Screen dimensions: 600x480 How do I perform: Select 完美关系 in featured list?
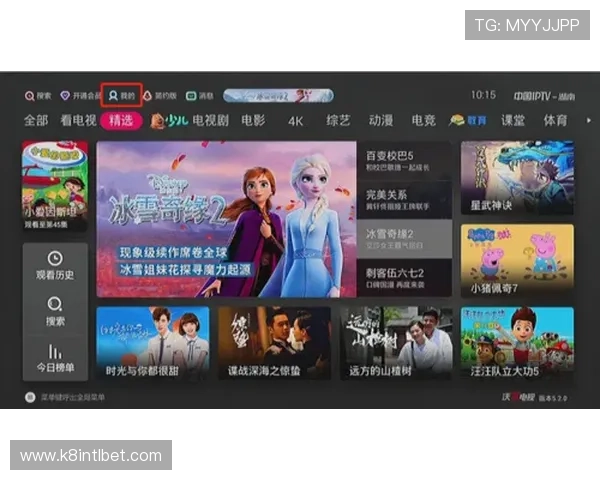[x=404, y=200]
